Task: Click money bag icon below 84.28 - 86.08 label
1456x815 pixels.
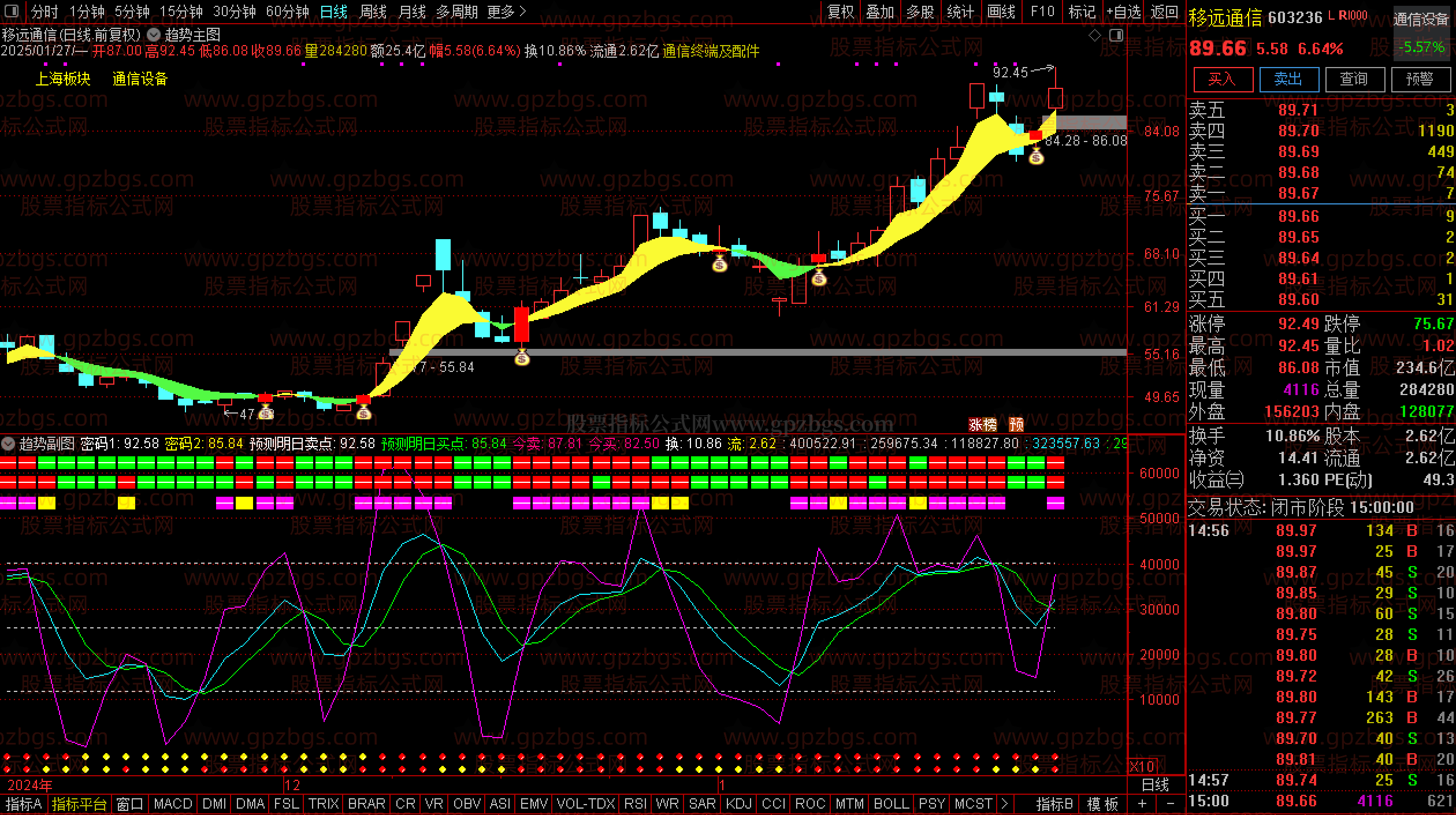Action: coord(1036,157)
